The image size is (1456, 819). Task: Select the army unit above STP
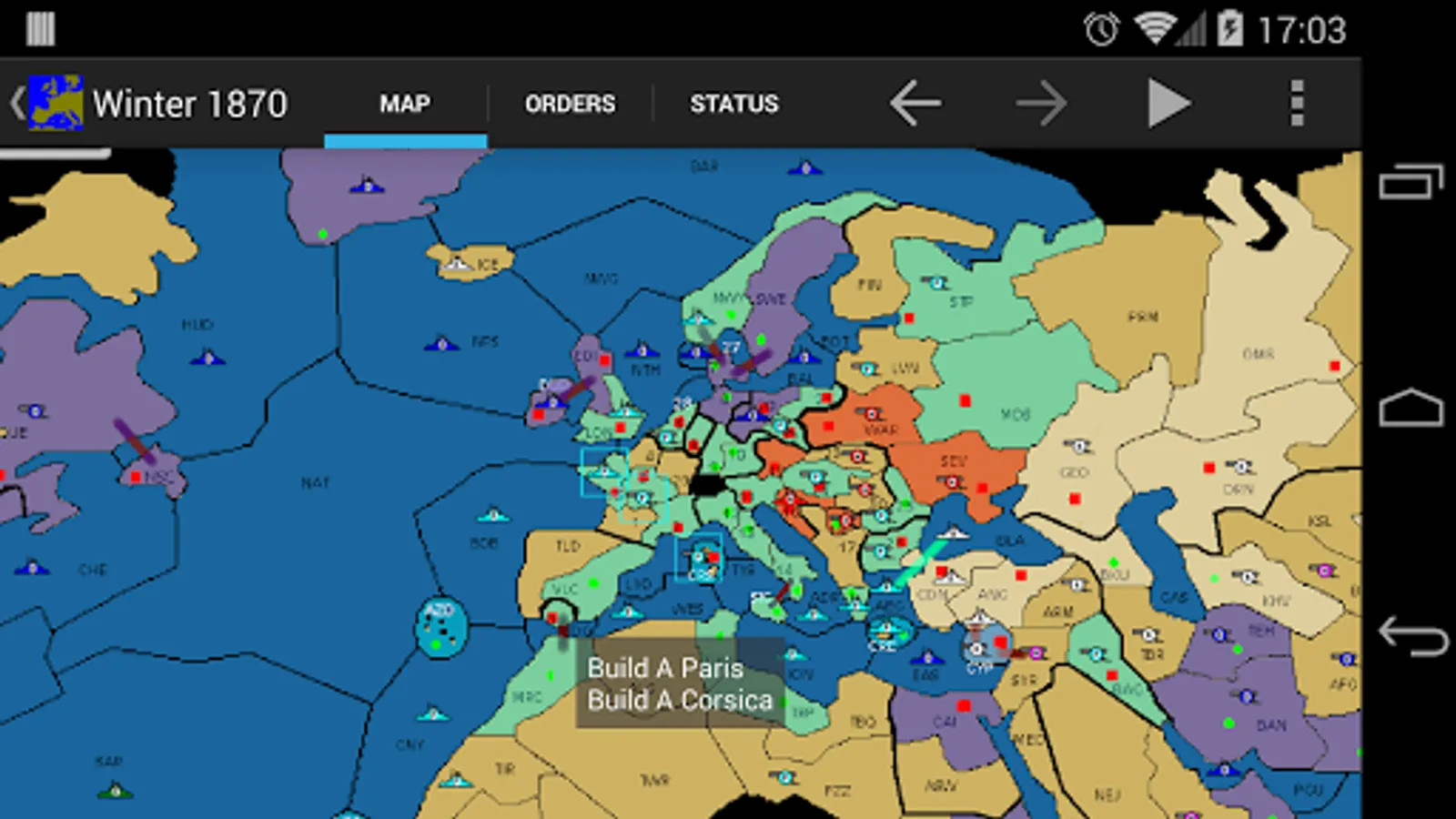(936, 283)
